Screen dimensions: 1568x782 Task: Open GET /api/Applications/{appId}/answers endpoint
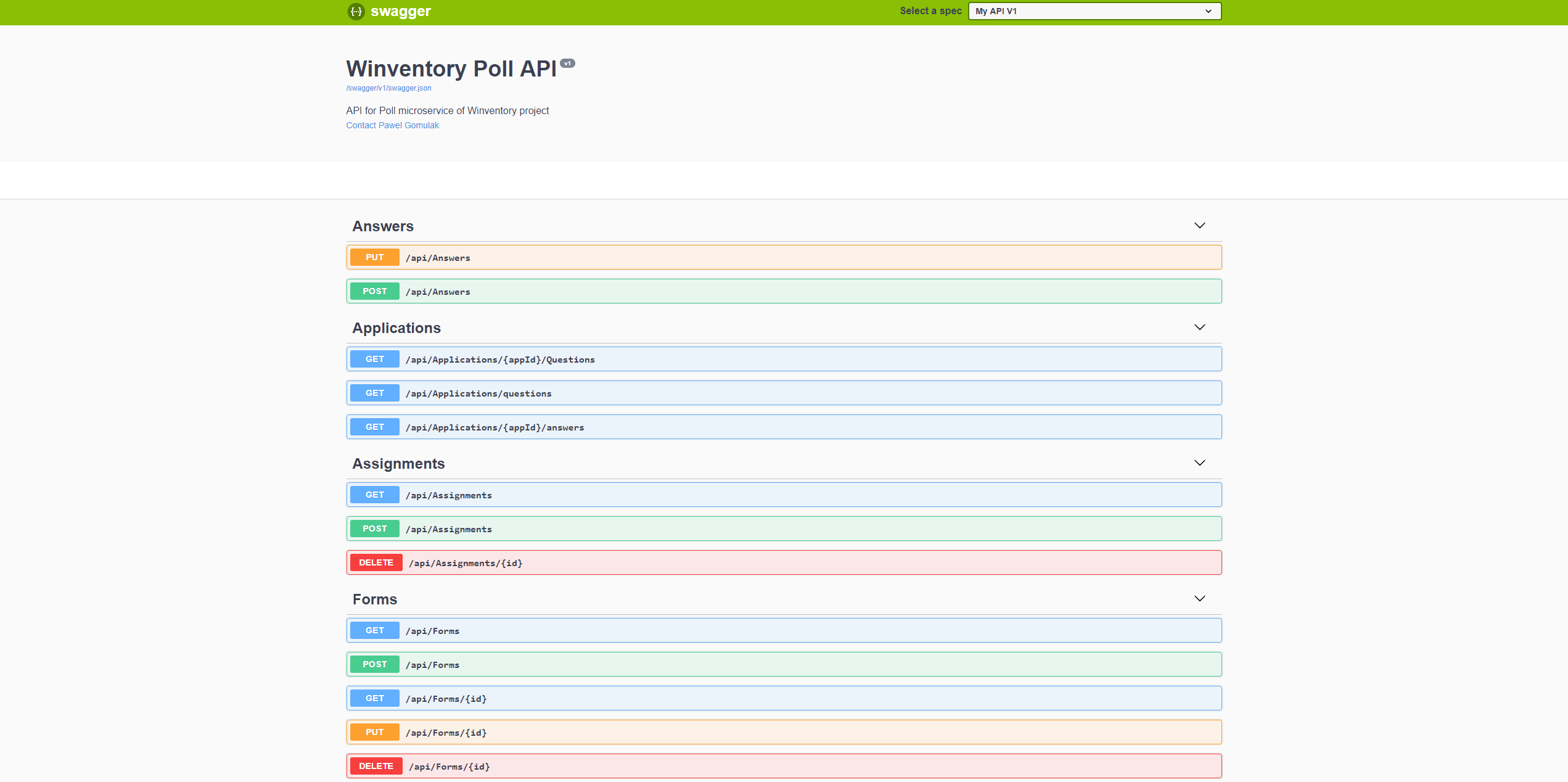coord(783,427)
